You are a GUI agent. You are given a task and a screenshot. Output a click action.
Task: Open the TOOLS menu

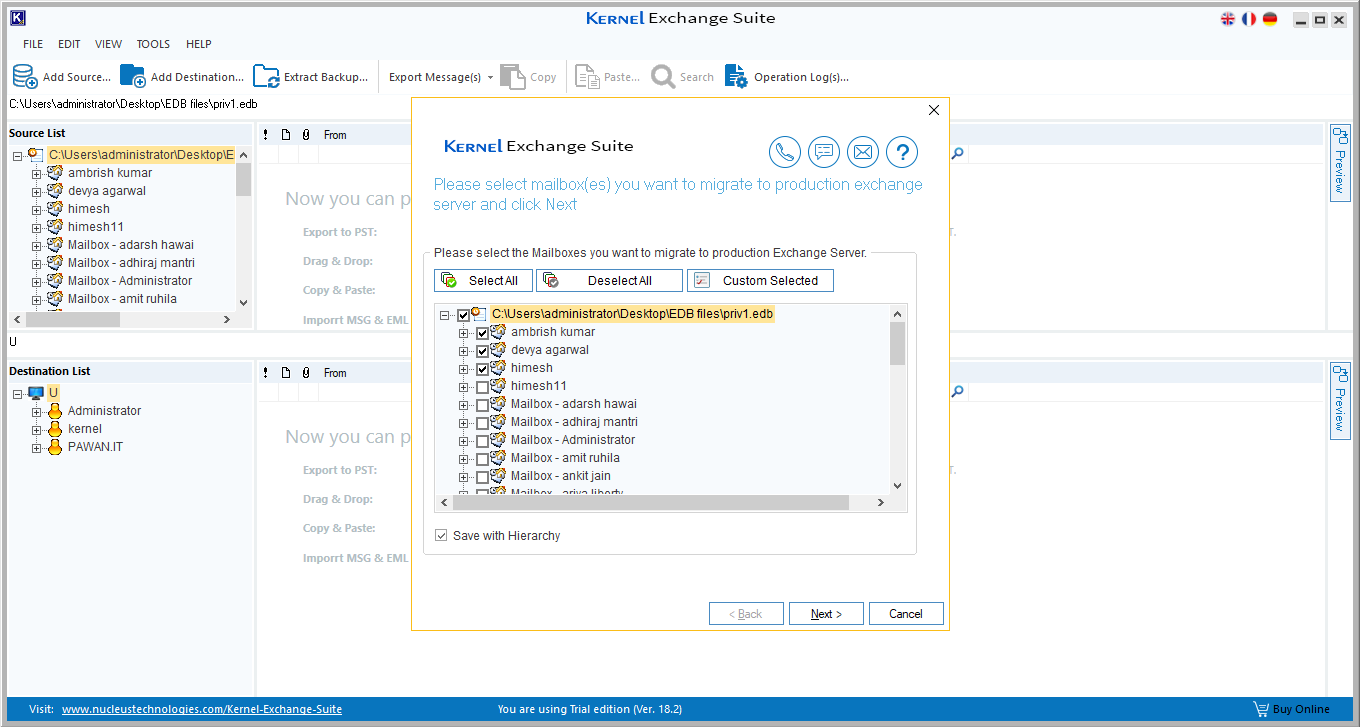point(153,44)
